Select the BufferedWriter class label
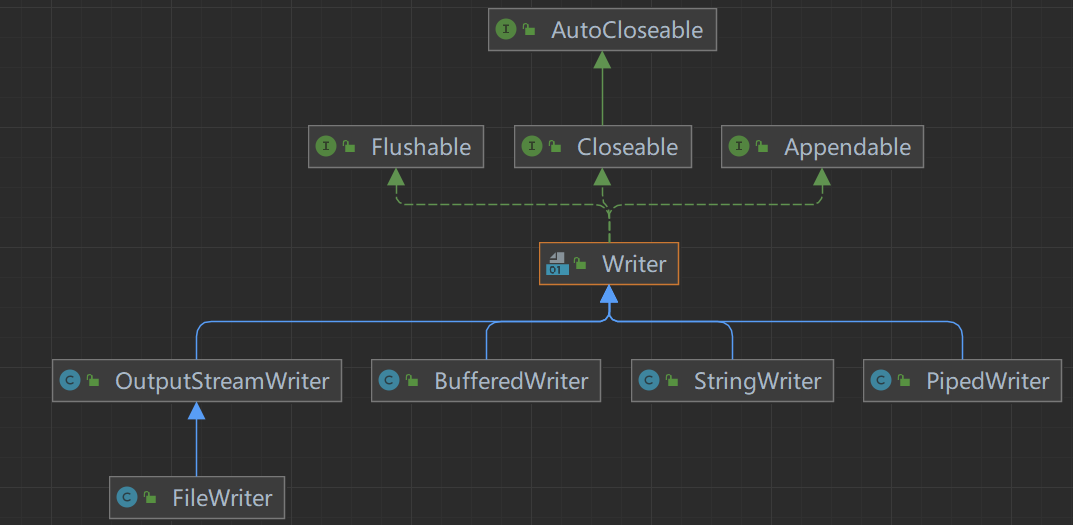This screenshot has height=525, width=1073. (511, 380)
